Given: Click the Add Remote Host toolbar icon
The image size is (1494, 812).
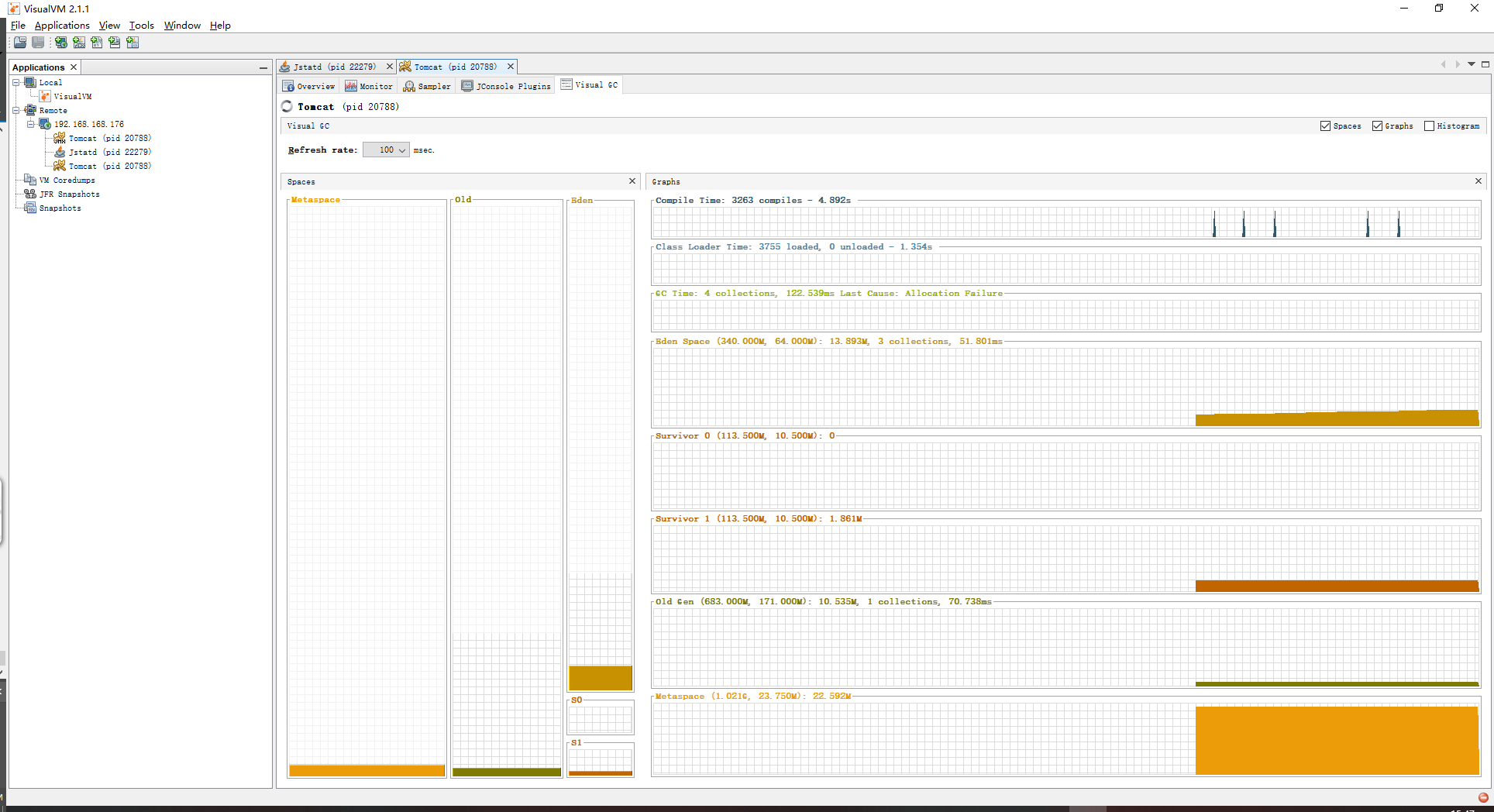Looking at the screenshot, I should click(x=60, y=43).
